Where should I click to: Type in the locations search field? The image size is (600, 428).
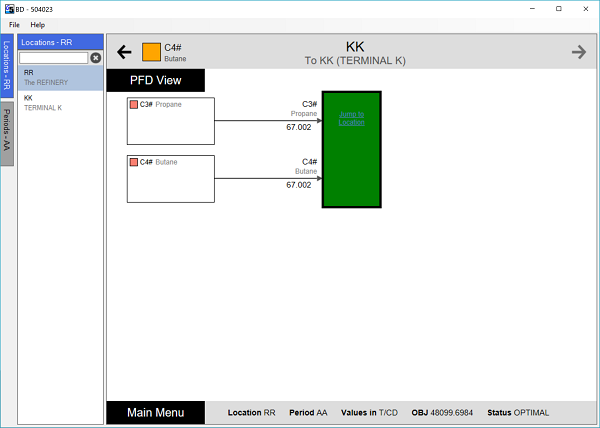click(x=54, y=58)
